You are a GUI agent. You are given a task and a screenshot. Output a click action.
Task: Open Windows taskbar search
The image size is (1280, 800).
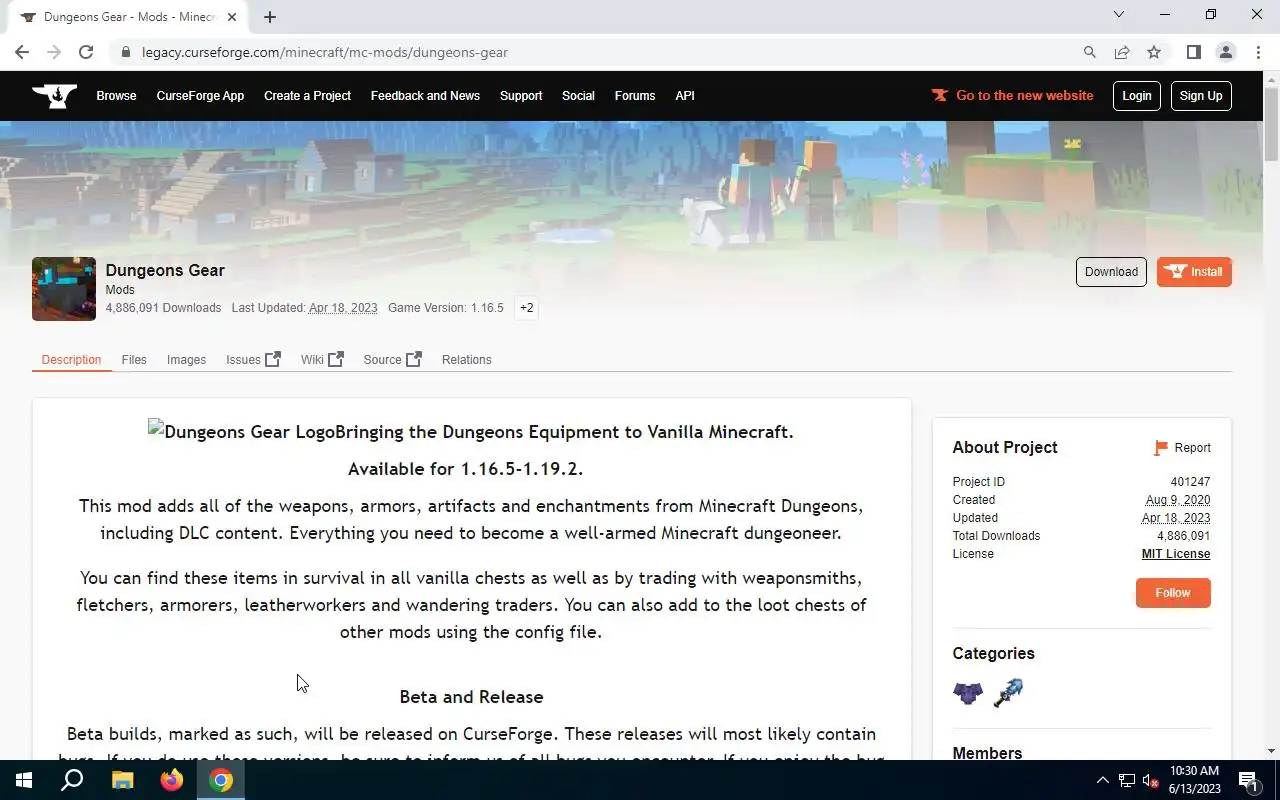(72, 780)
